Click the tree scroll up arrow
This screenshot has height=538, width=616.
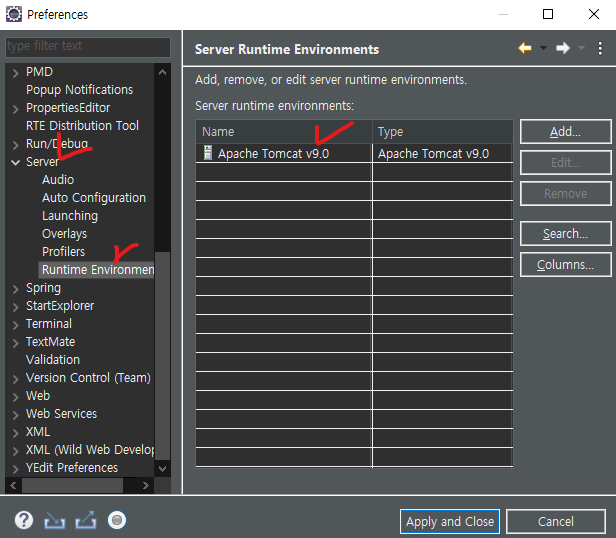pos(162,72)
